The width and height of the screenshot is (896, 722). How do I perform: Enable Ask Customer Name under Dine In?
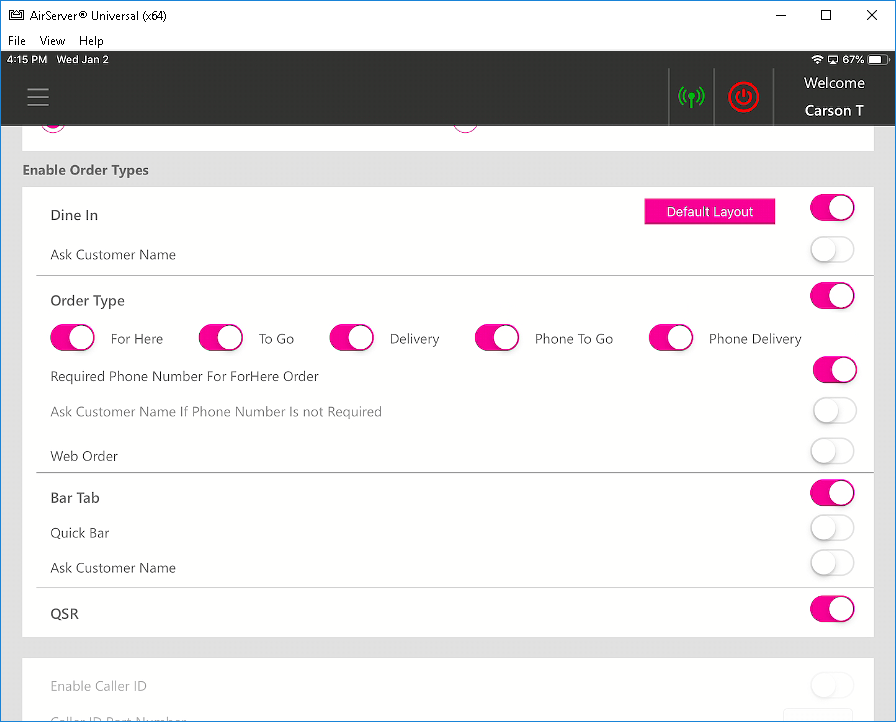pos(832,250)
